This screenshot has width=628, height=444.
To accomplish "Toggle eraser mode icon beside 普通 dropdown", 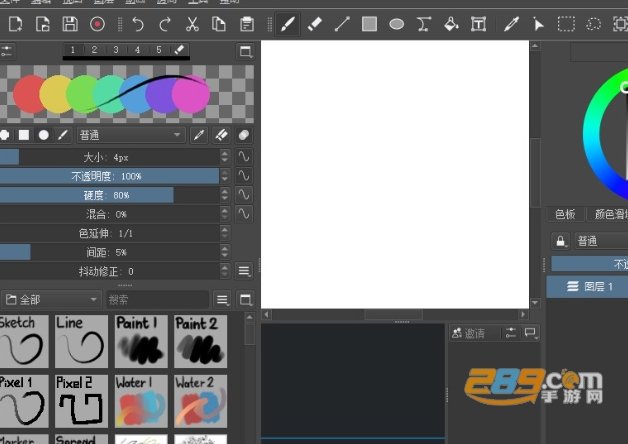I will click(221, 135).
